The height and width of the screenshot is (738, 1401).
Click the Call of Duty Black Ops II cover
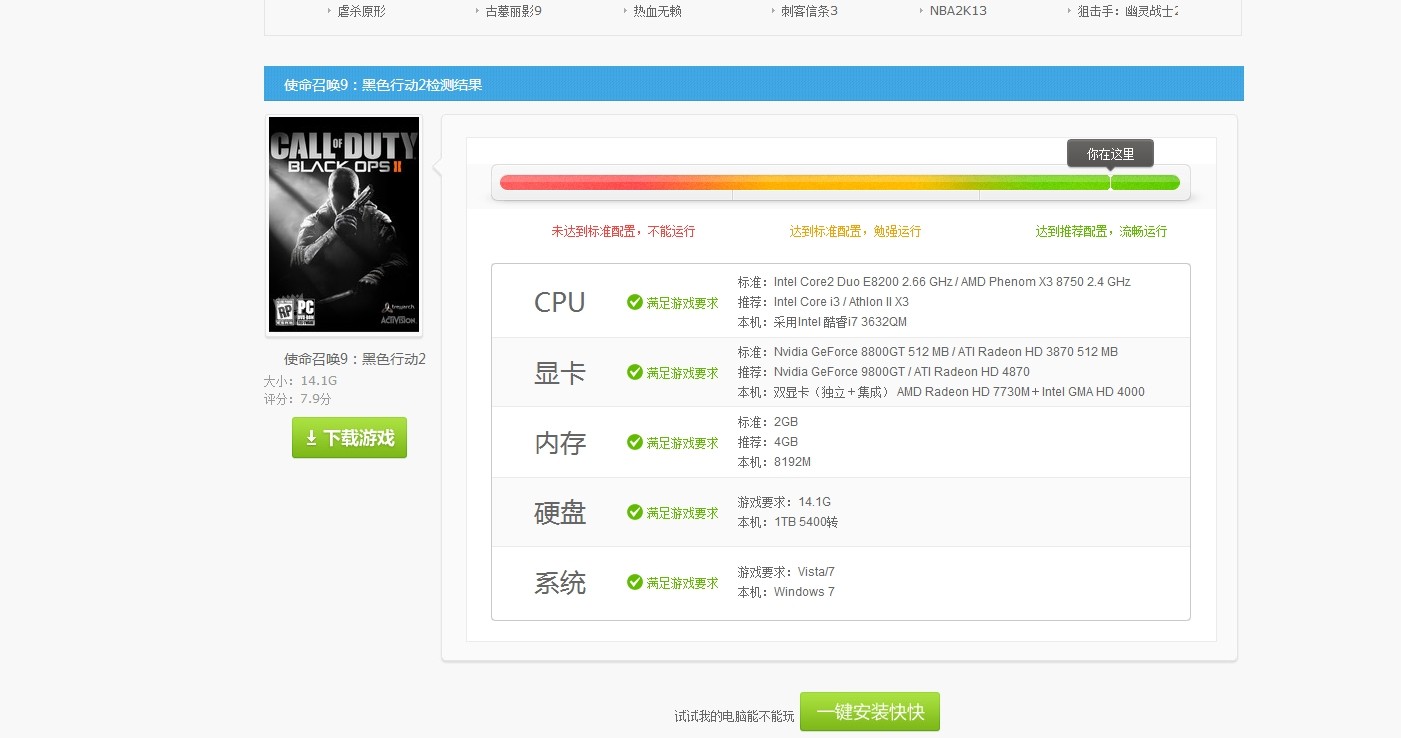point(344,224)
